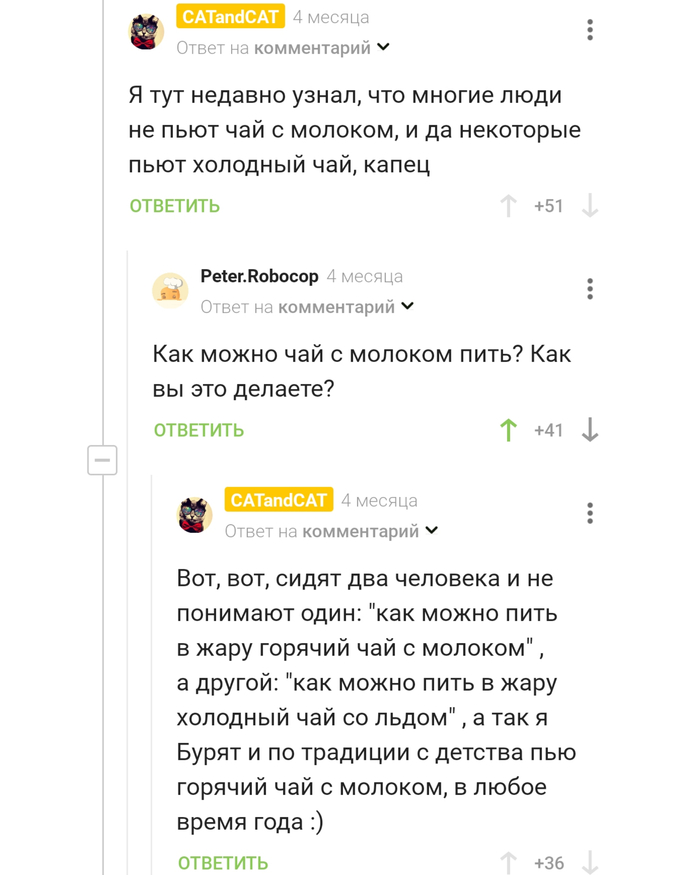Open three-dot menu on Peter.Robocop comment
700x875 pixels.
[590, 289]
